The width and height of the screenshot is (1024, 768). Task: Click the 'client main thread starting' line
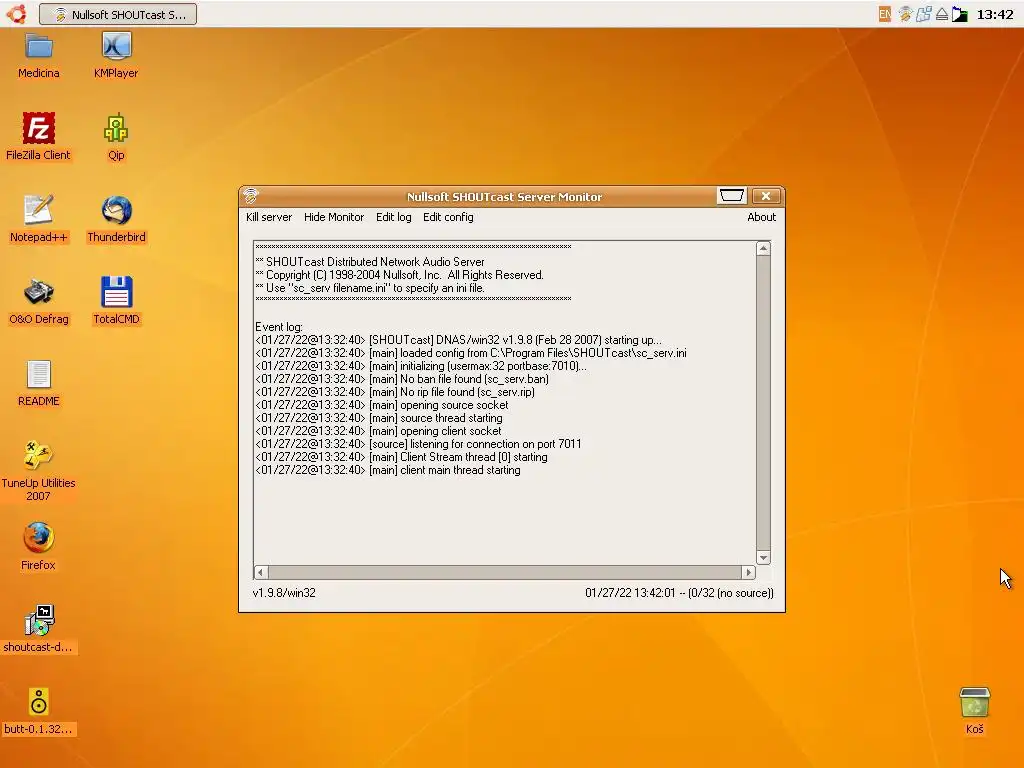pos(387,470)
